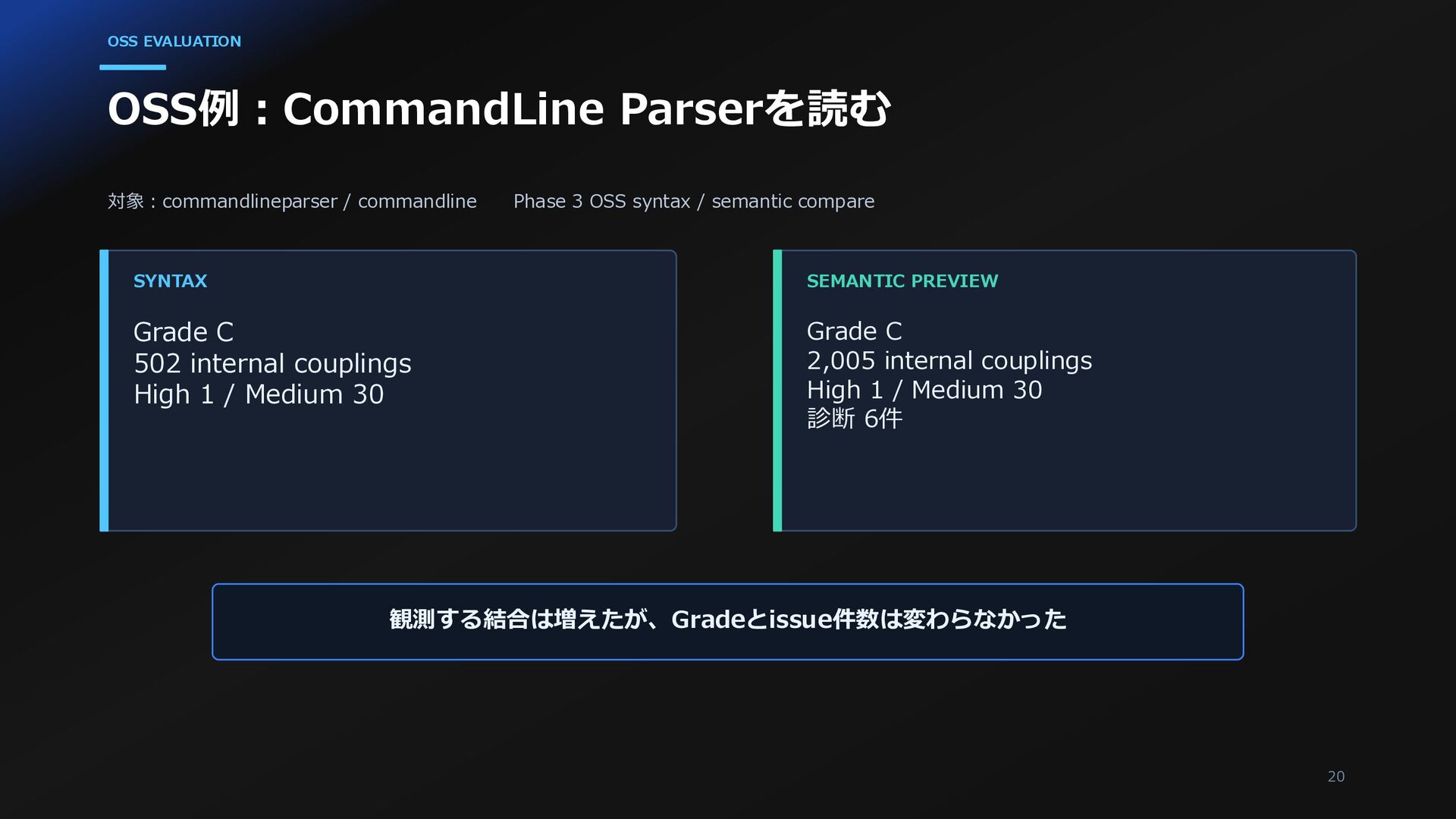Select Grade C in the SYNTAX card
Viewport: 1456px width, 819px height.
(x=184, y=332)
